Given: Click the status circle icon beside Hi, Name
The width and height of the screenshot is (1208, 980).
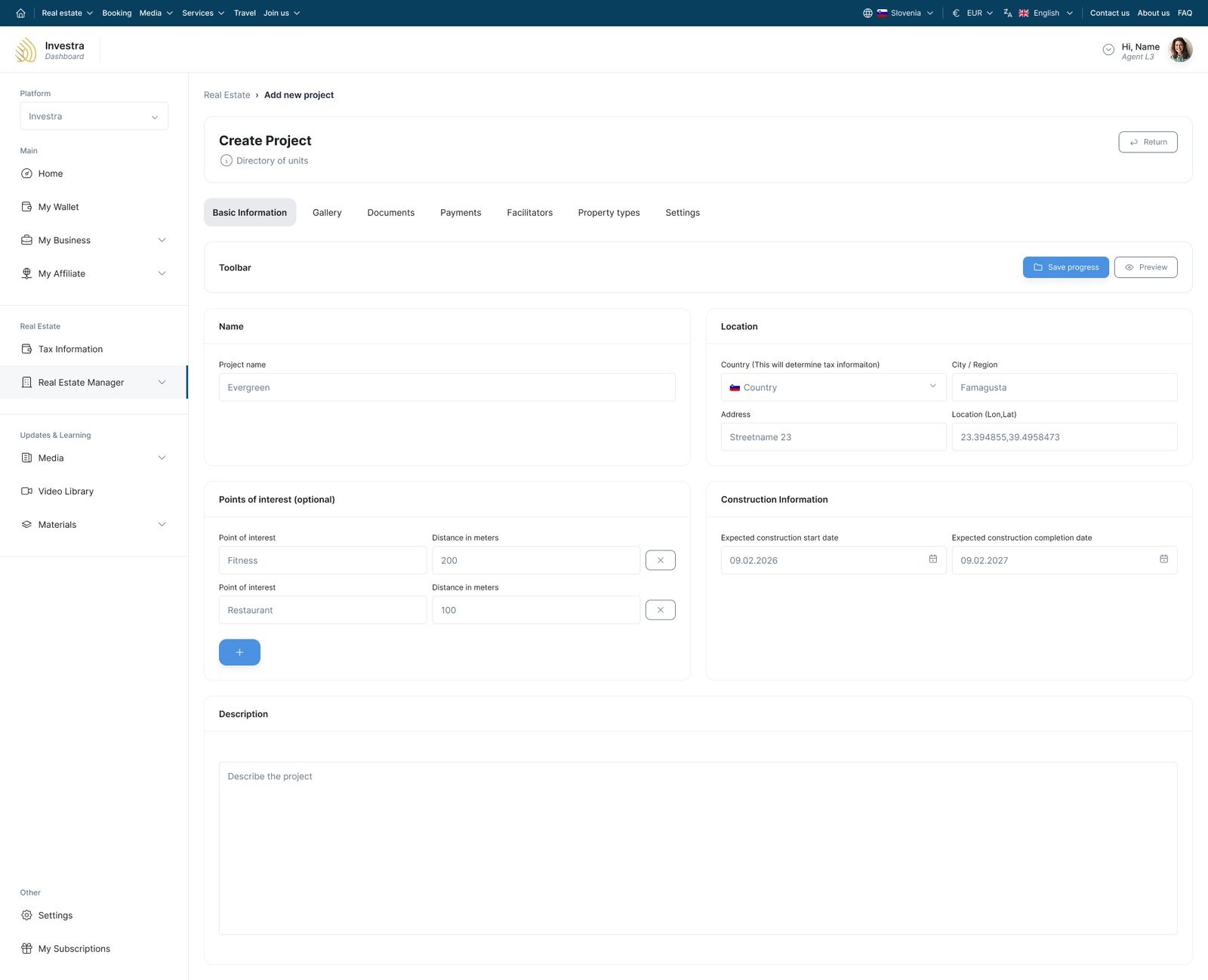Looking at the screenshot, I should 1108,50.
